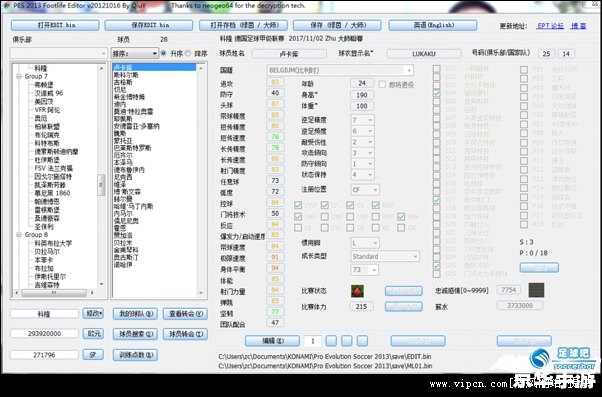Click the height field showing 190
This screenshot has width=602, height=397.
pos(362,95)
